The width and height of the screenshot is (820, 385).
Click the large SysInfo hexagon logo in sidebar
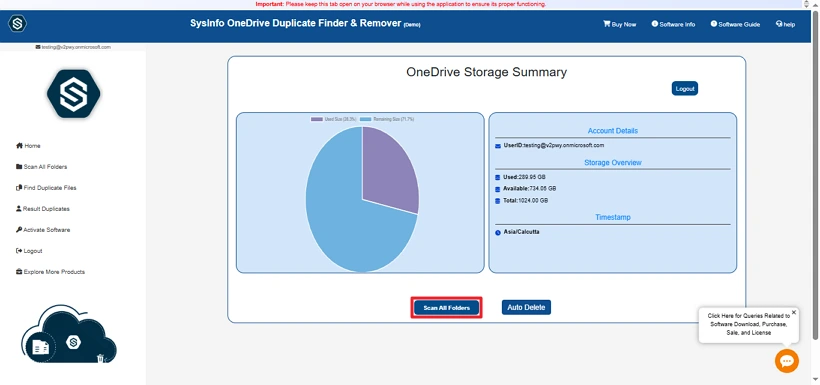point(73,94)
